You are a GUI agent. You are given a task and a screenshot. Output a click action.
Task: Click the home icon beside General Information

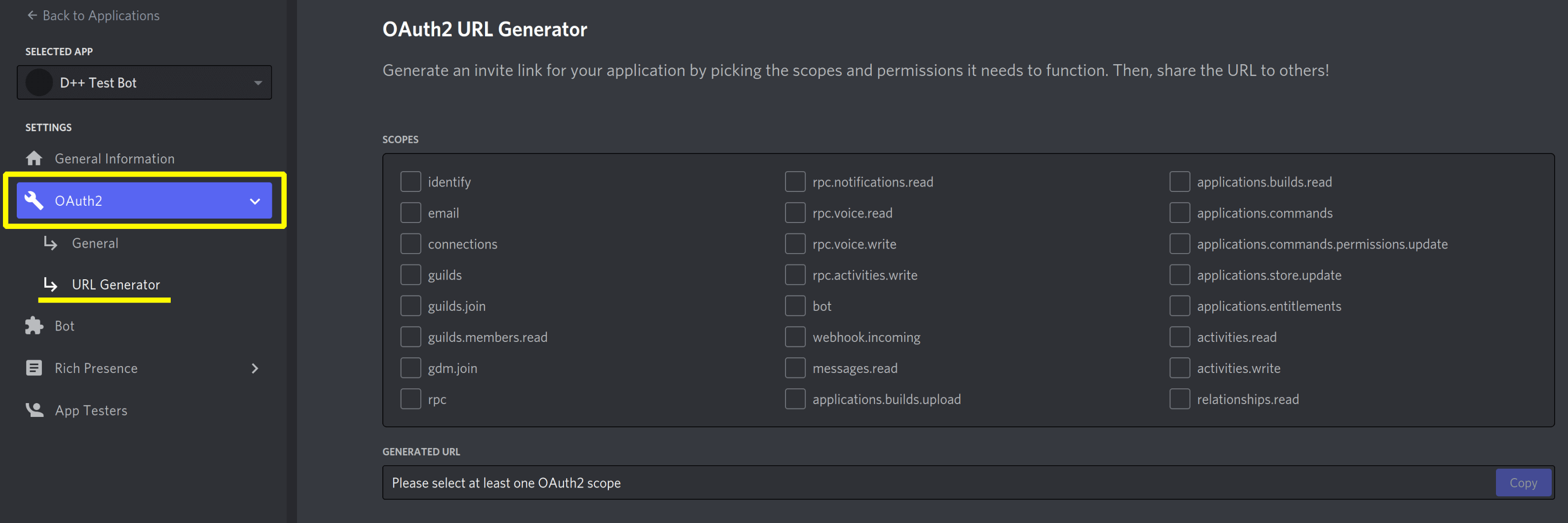point(34,158)
